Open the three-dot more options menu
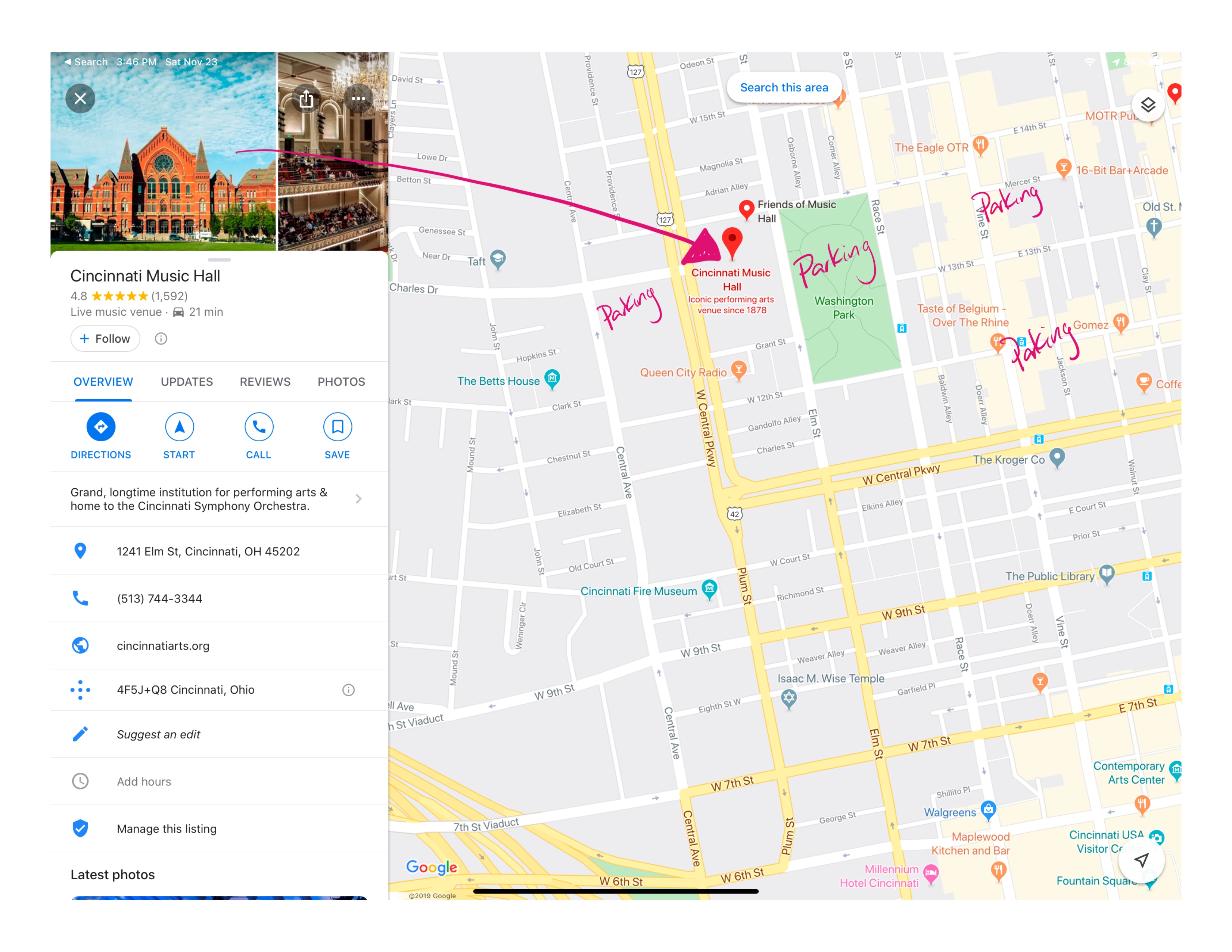The image size is (1232, 952). pos(358,99)
